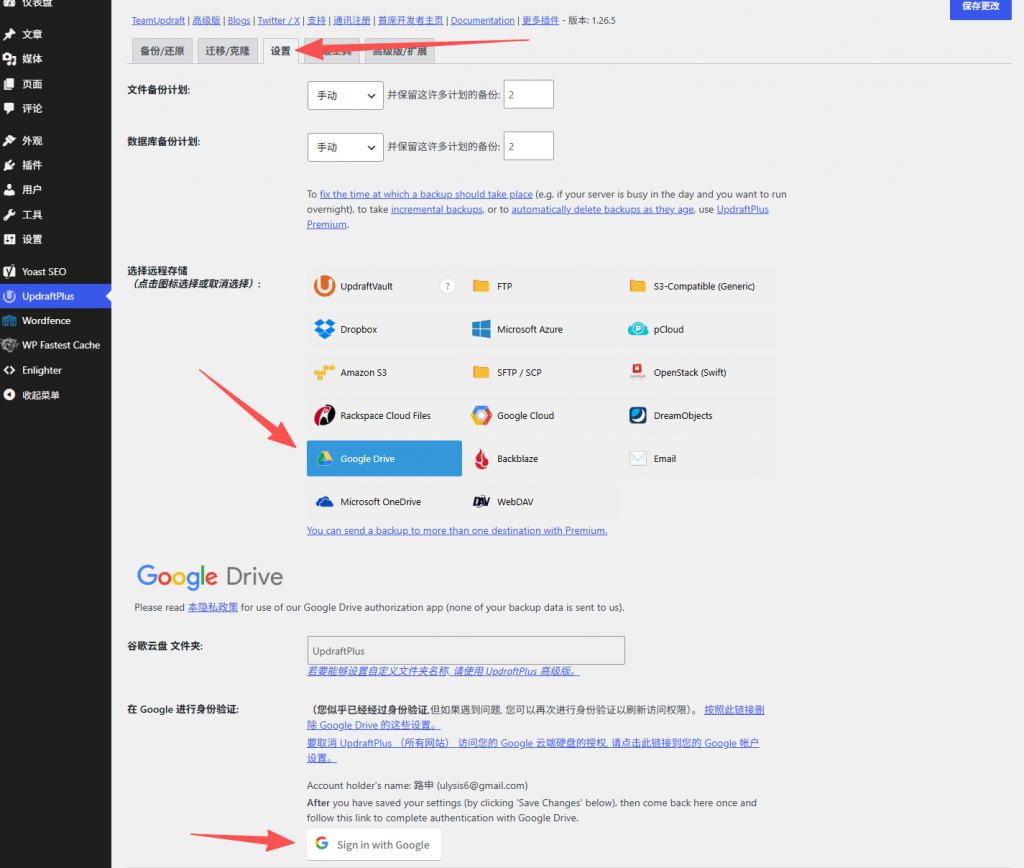
Task: Open Blogs header link
Action: 239,20
